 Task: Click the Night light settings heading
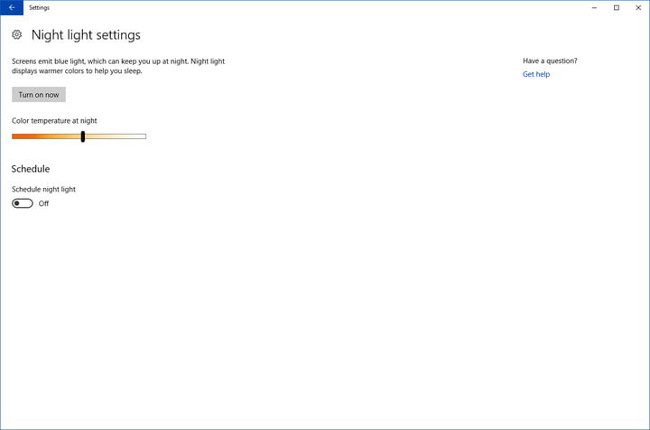pos(86,35)
